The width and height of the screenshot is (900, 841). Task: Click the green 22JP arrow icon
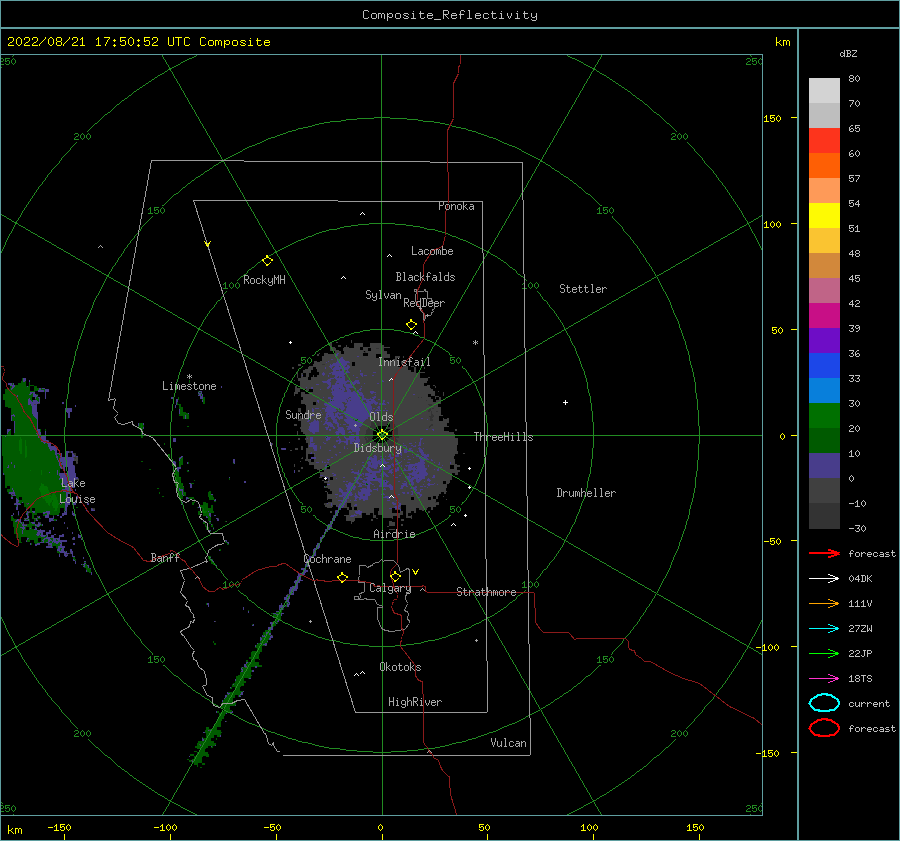(824, 653)
